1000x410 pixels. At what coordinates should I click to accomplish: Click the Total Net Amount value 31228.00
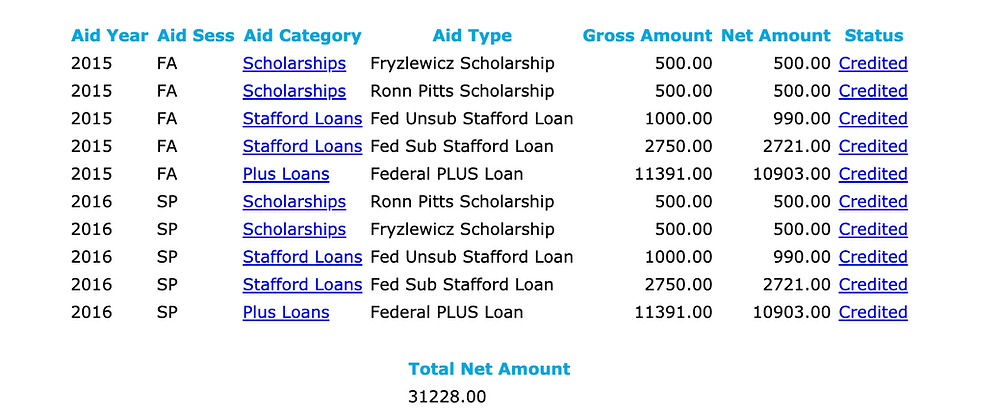click(x=447, y=397)
